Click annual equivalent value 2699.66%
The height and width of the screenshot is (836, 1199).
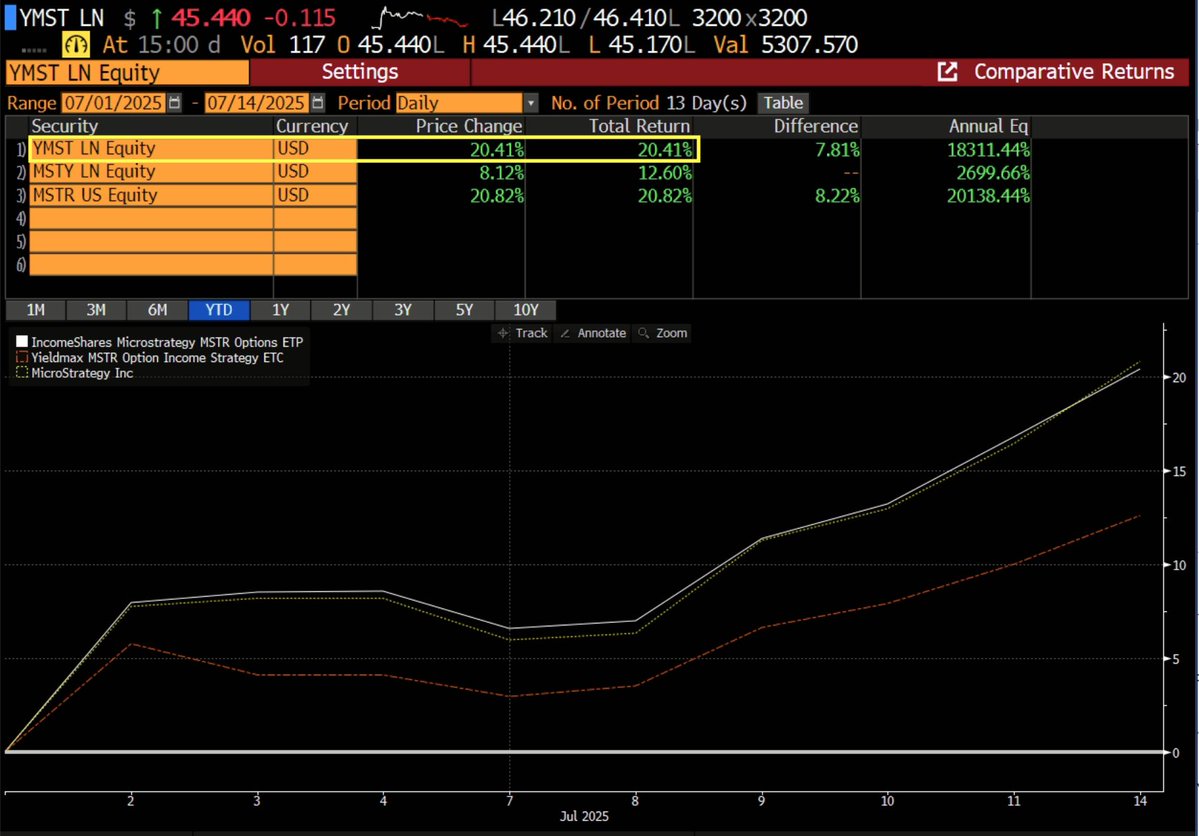pos(993,173)
